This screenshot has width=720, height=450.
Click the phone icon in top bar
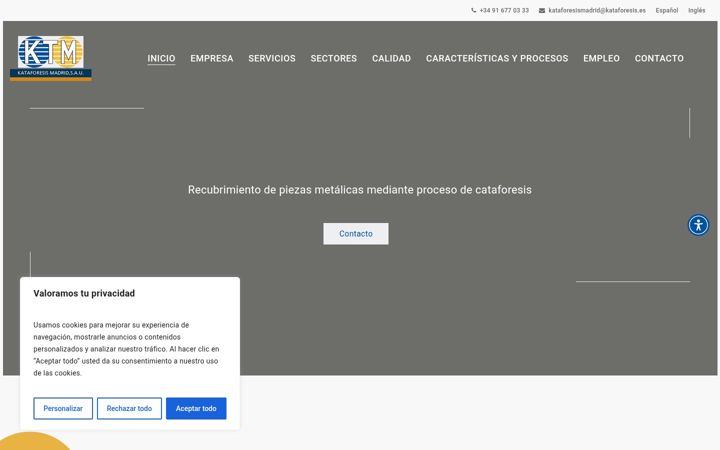point(473,10)
